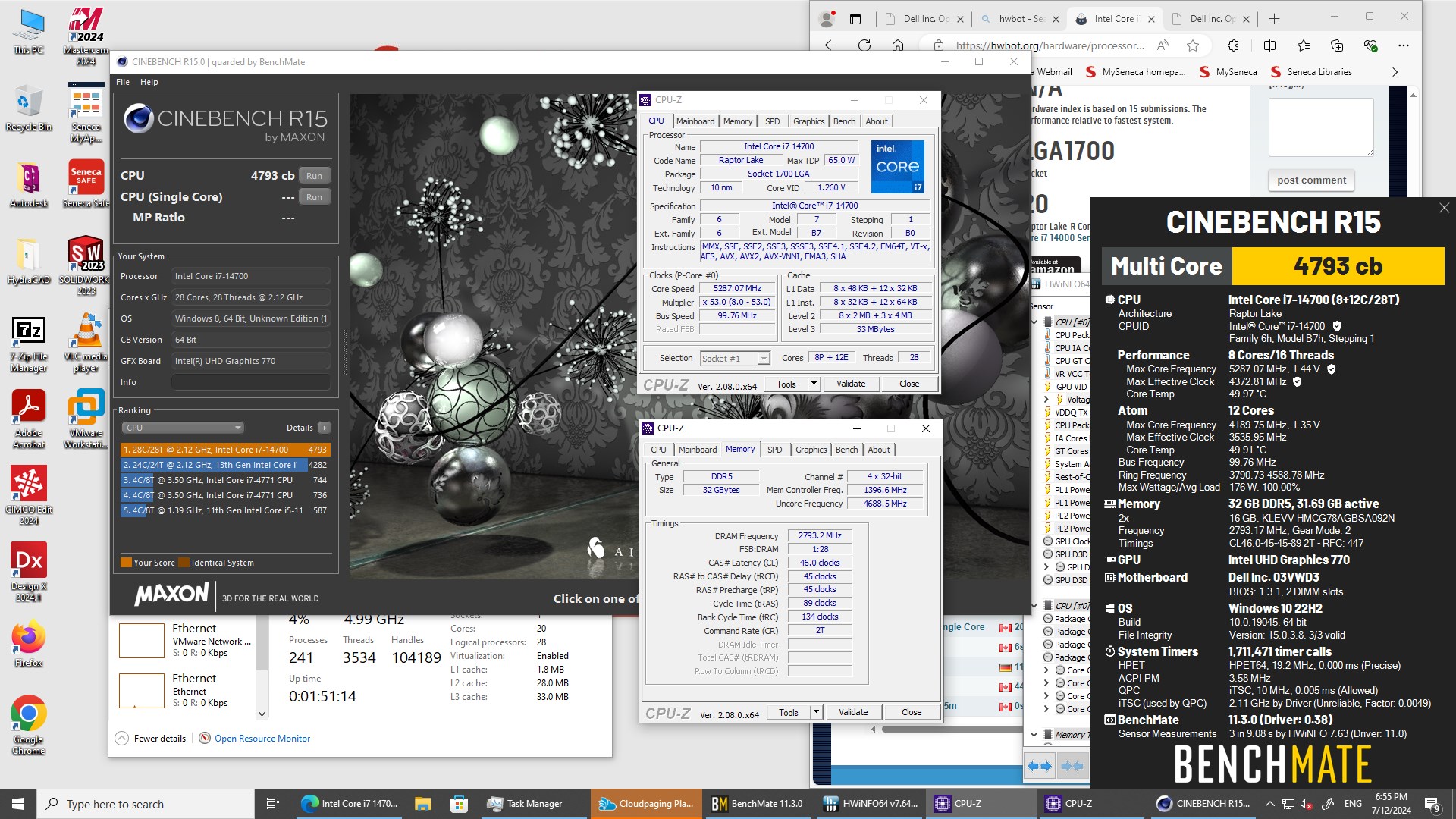Click Validate in CPU-Z Memory window
This screenshot has width=1456, height=819.
click(x=853, y=712)
